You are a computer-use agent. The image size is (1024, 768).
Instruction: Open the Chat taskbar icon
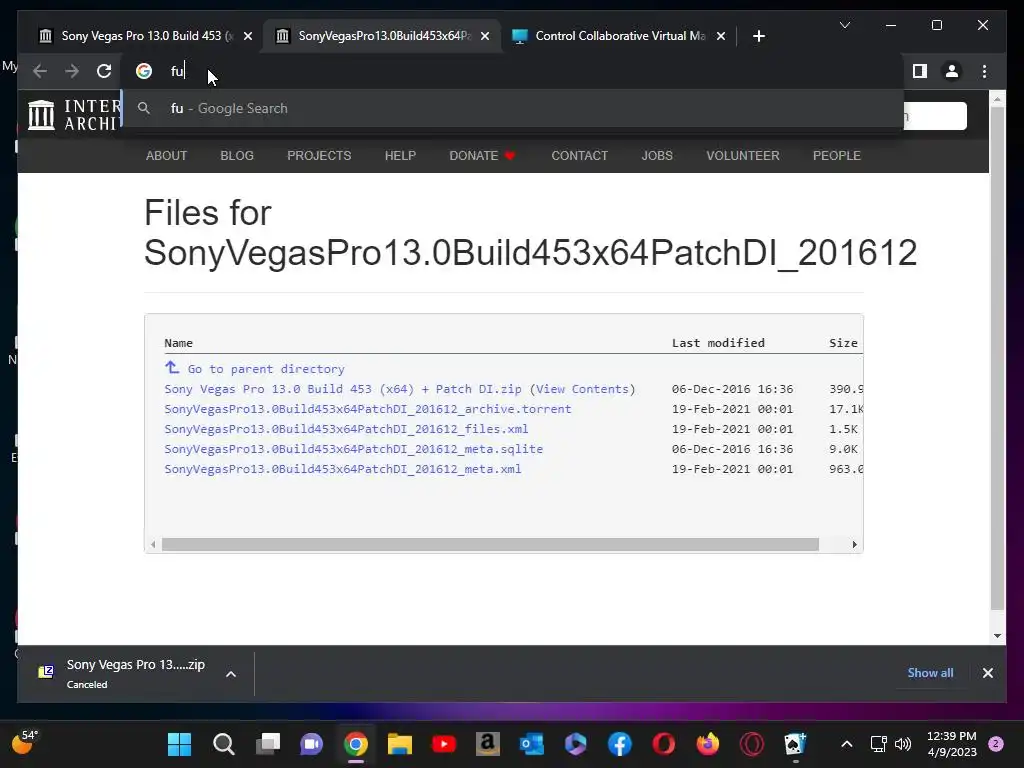pyautogui.click(x=312, y=744)
